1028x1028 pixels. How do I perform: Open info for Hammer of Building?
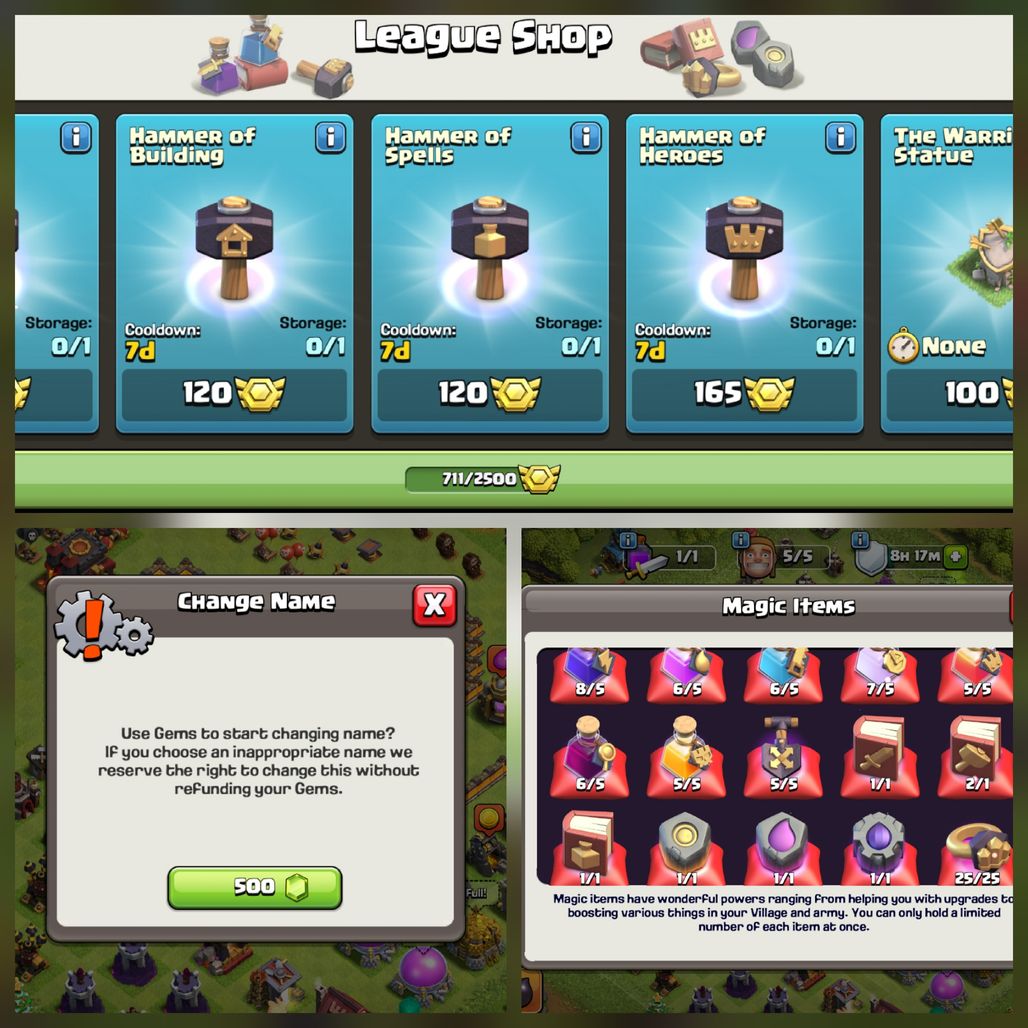pyautogui.click(x=330, y=138)
